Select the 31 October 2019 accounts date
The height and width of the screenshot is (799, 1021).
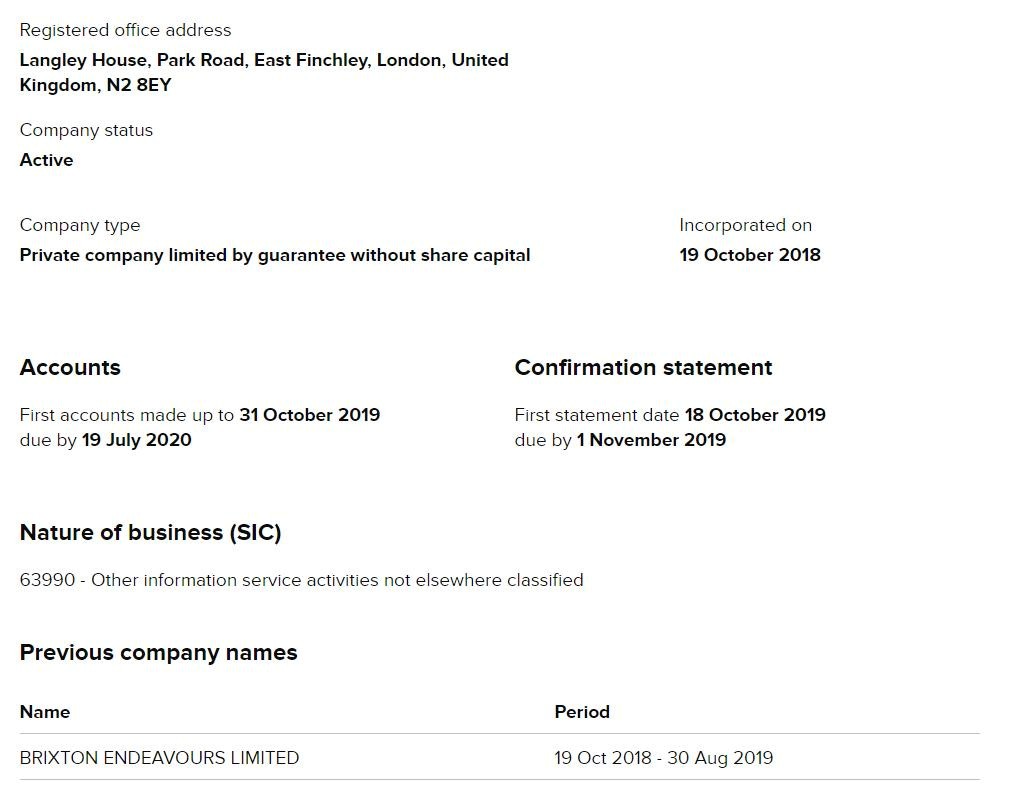pos(309,415)
